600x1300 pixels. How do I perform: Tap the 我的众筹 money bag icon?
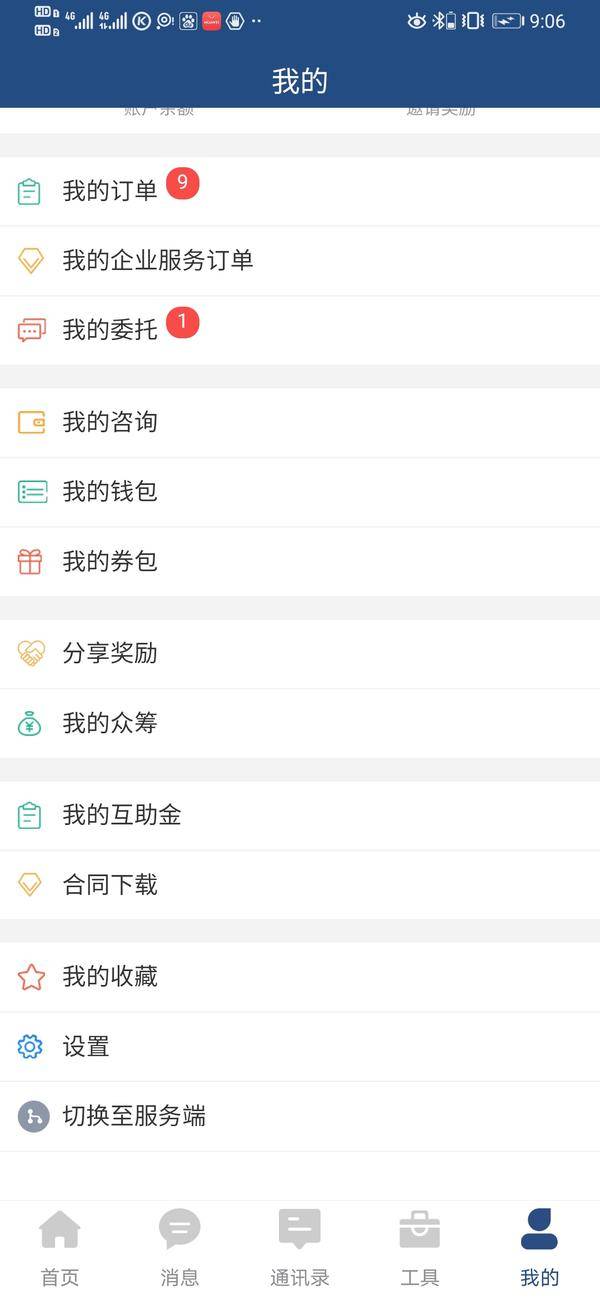pyautogui.click(x=30, y=723)
